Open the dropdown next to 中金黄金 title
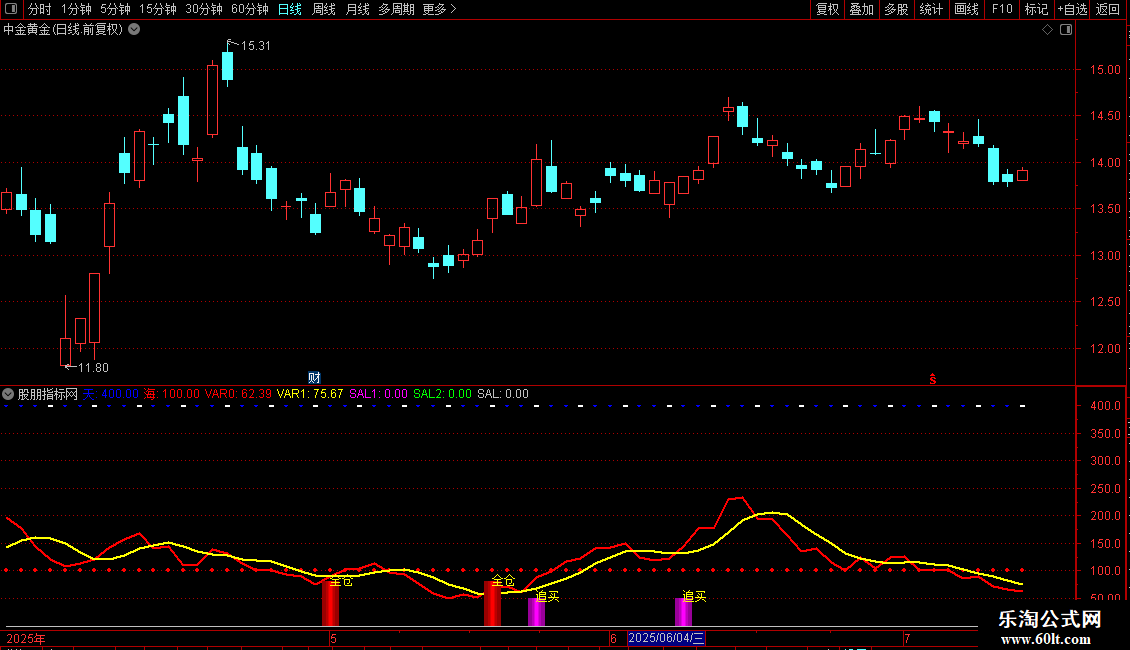This screenshot has height=650, width=1130. click(x=134, y=30)
